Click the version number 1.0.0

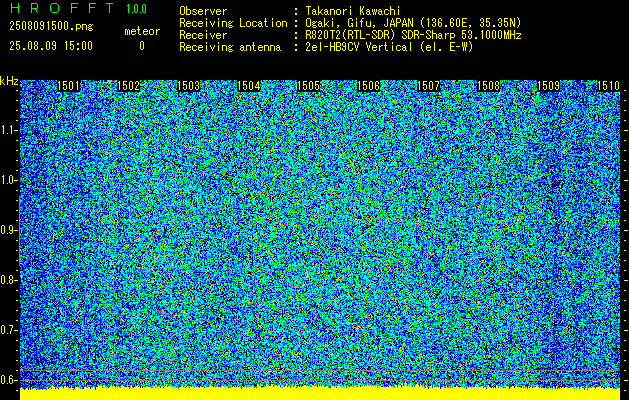[x=136, y=9]
